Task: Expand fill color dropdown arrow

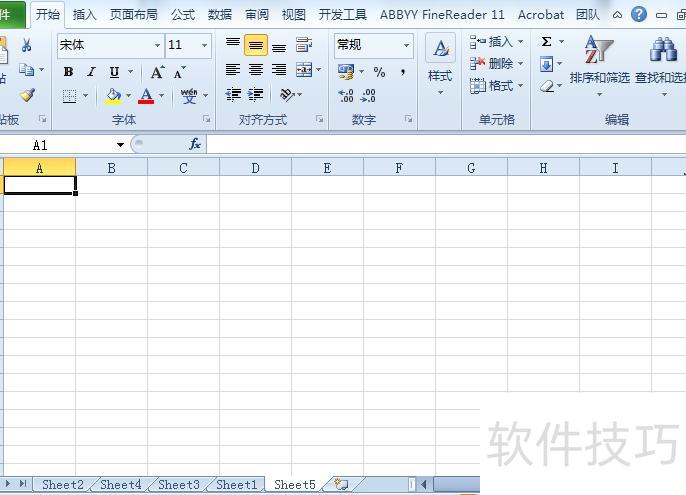Action: pos(128,95)
